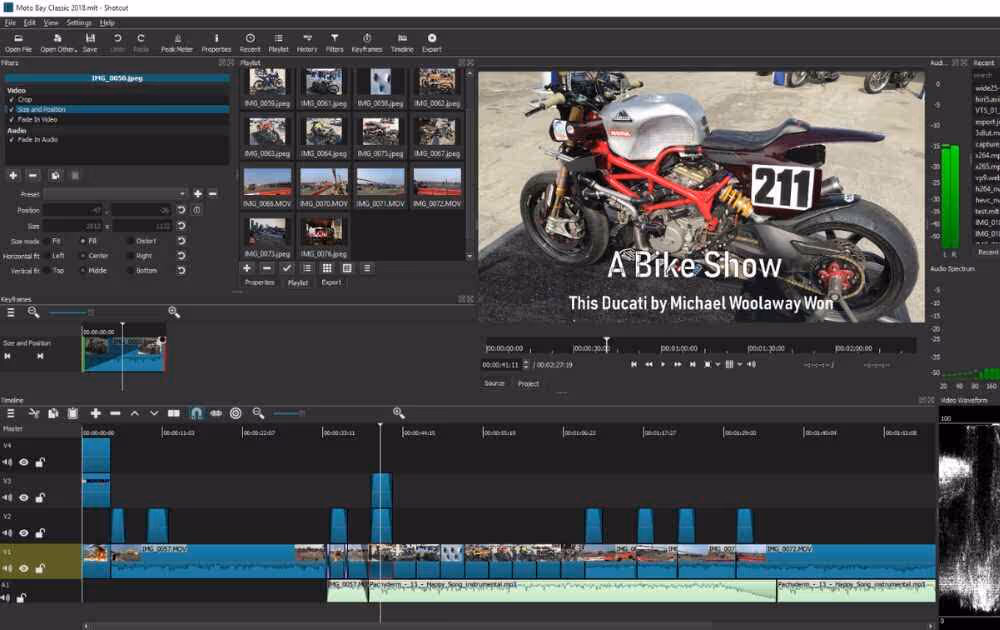Toggle ripple mode on timeline

click(x=216, y=413)
